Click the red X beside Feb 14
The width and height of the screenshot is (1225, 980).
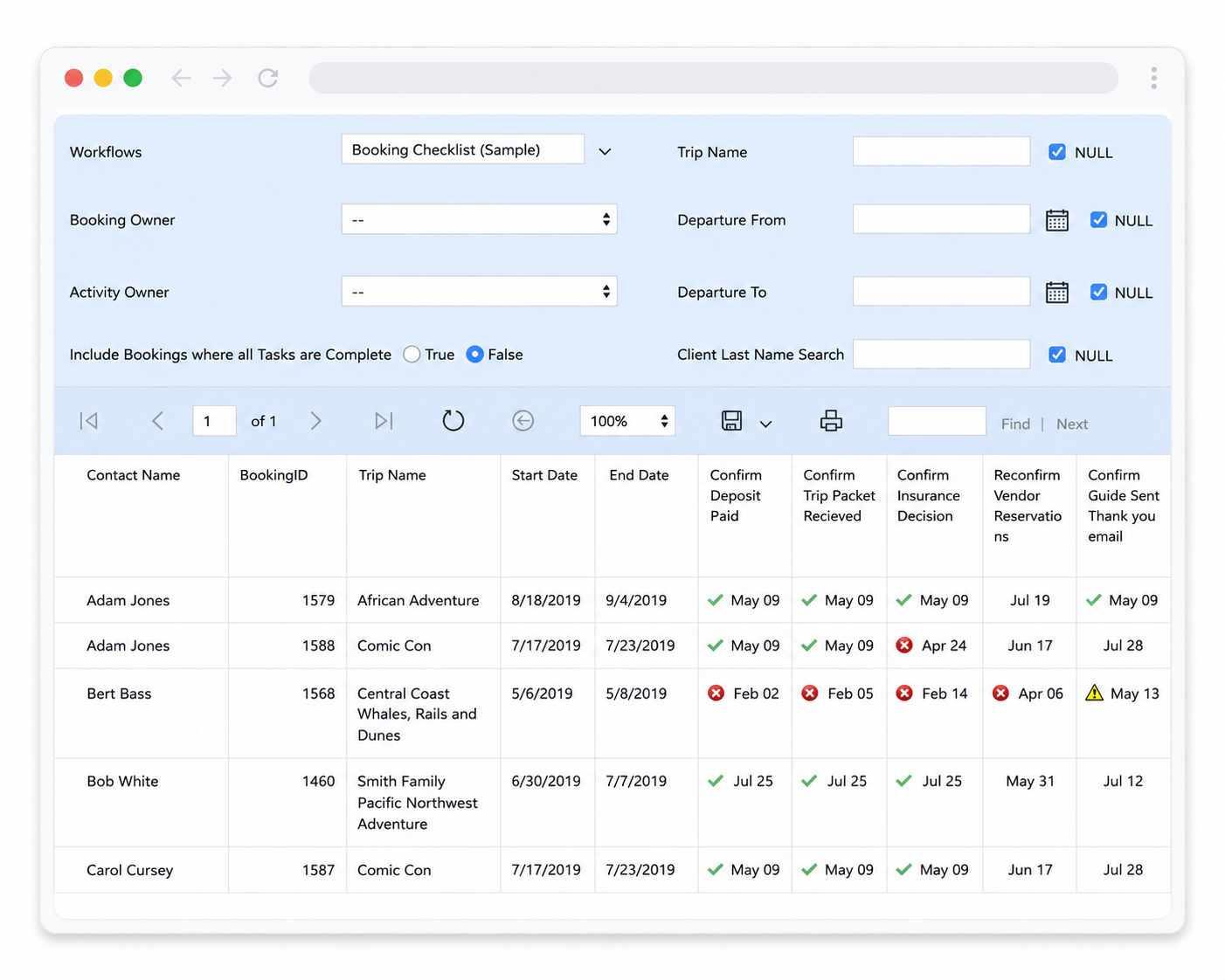tap(904, 694)
